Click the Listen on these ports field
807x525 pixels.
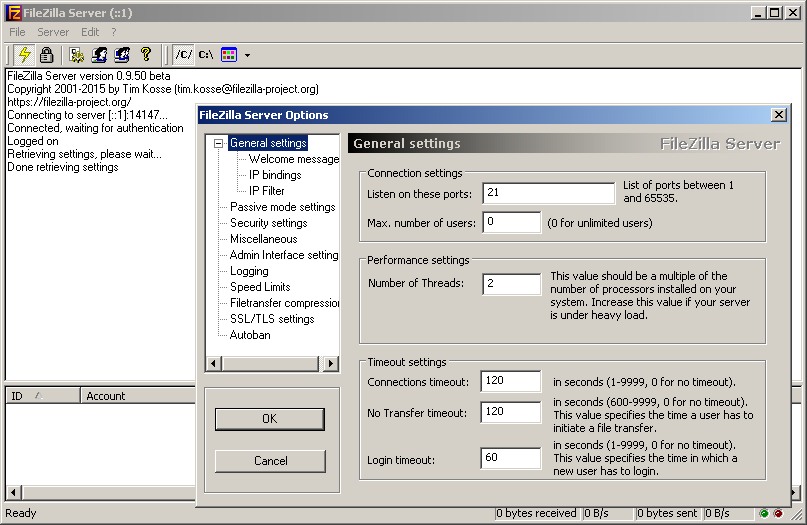[x=549, y=193]
